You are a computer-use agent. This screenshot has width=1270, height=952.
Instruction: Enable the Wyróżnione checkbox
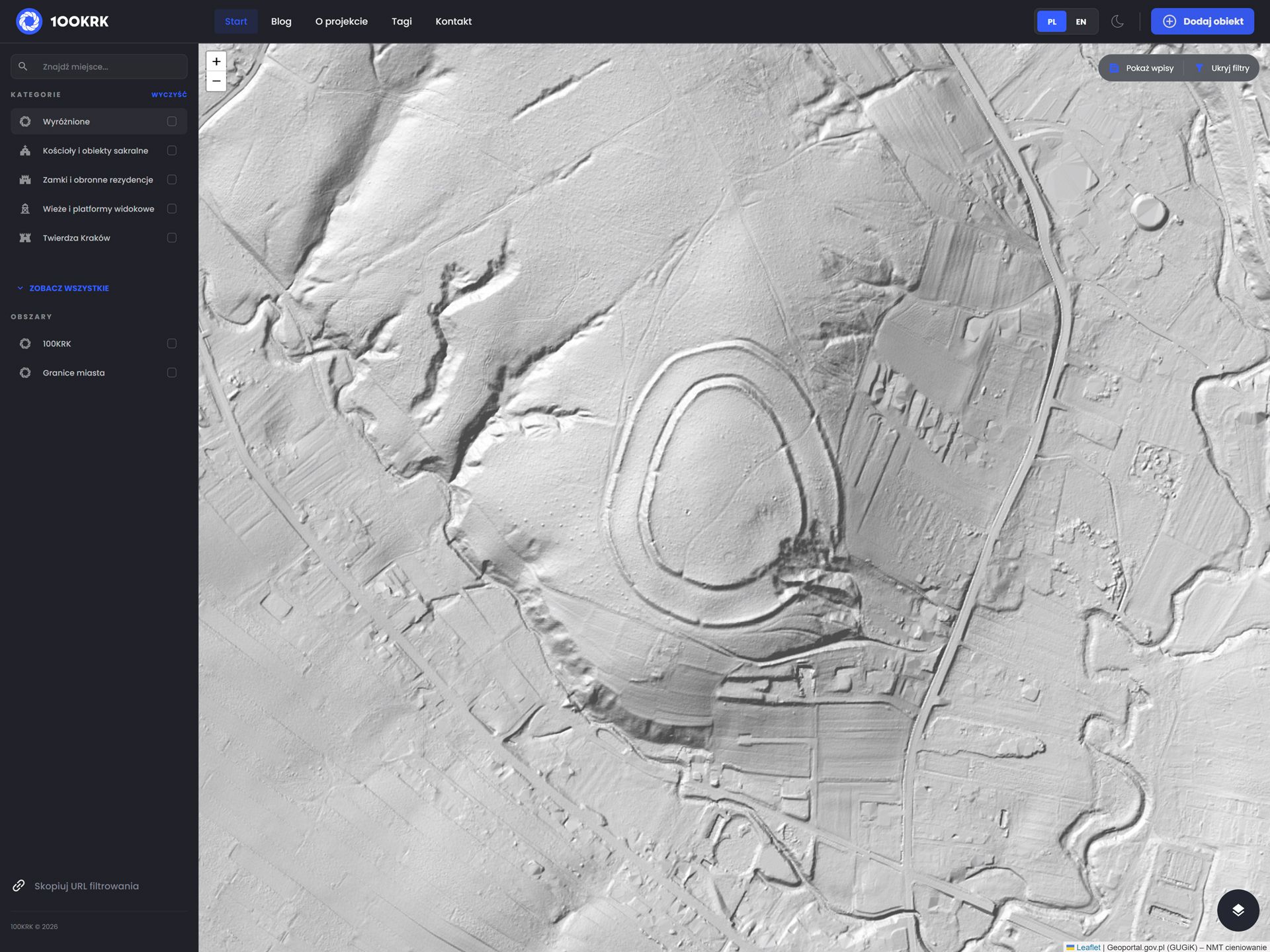[x=172, y=122]
